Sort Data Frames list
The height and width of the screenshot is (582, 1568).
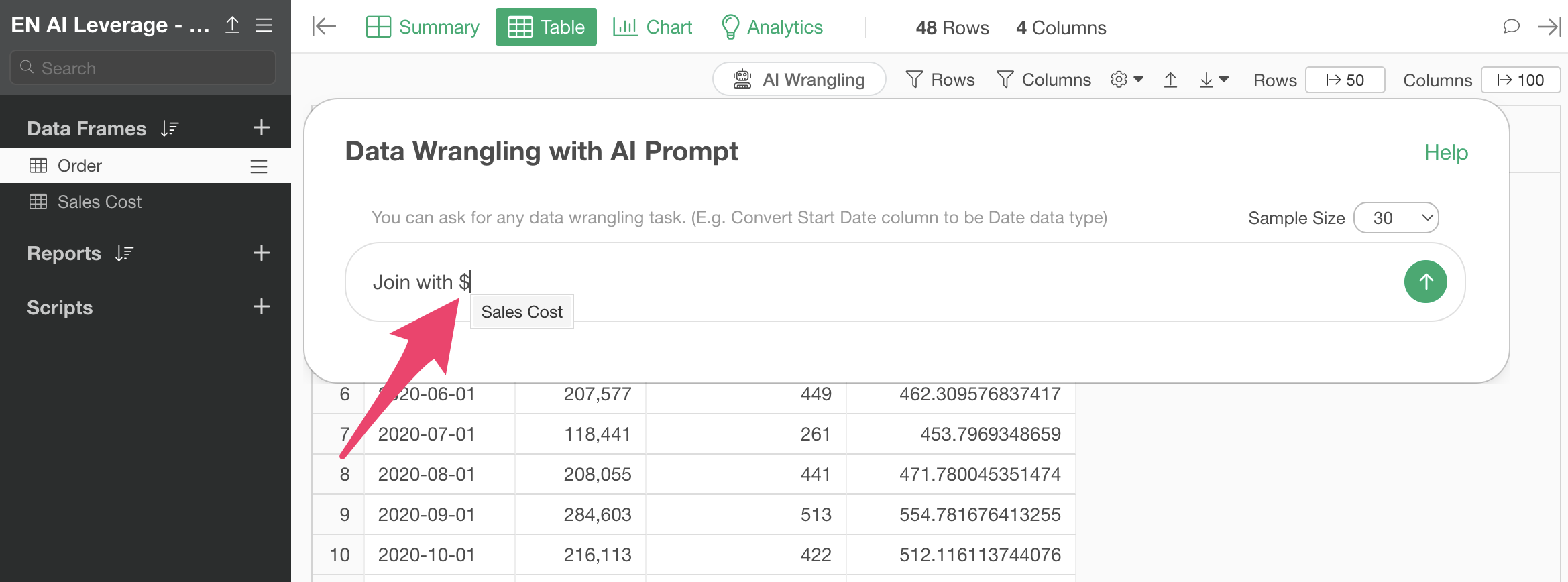(x=170, y=128)
